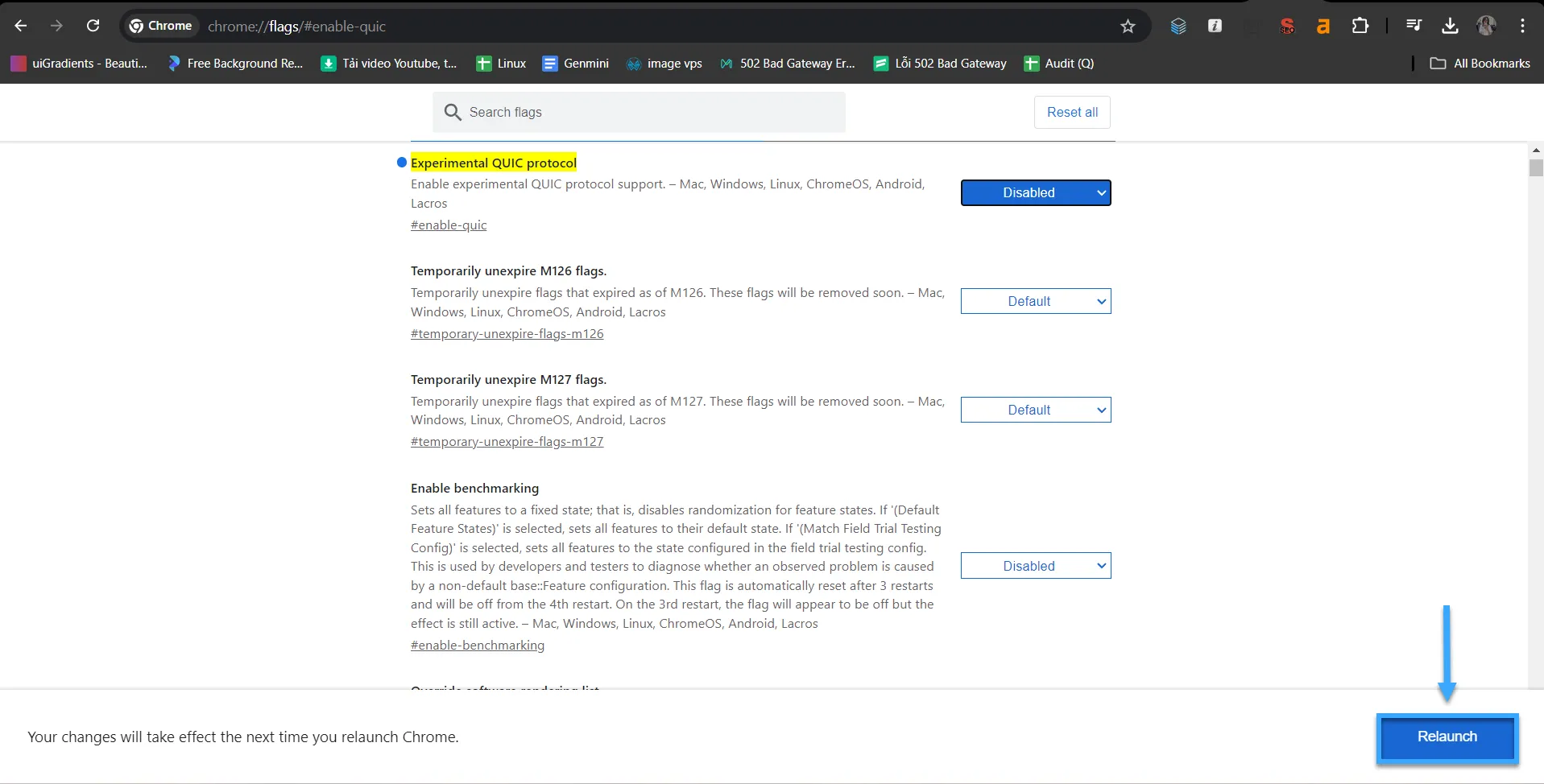Open the media controls icon

click(x=1414, y=25)
